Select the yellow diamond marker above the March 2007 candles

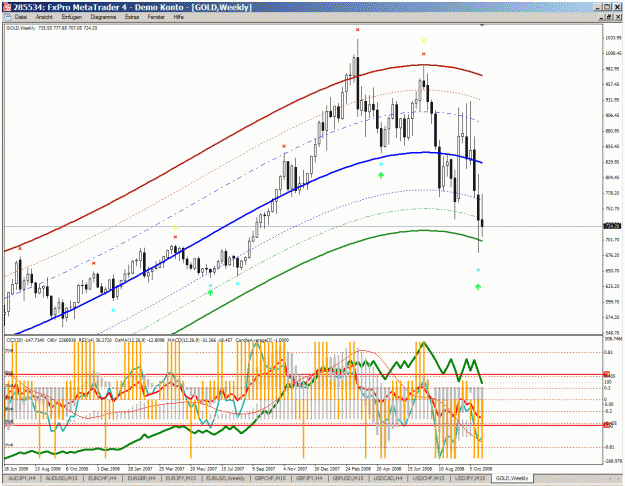click(x=175, y=228)
